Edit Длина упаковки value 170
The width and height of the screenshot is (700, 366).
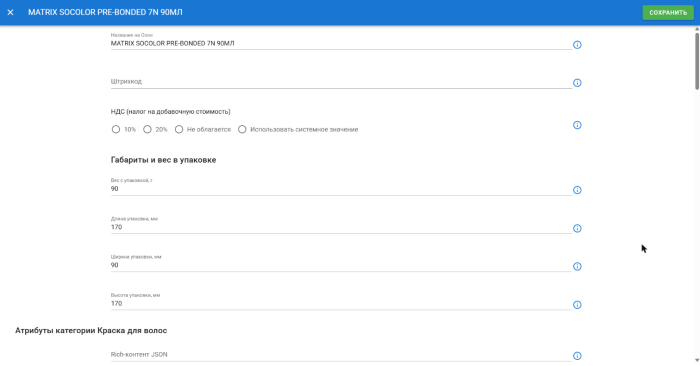tap(341, 227)
